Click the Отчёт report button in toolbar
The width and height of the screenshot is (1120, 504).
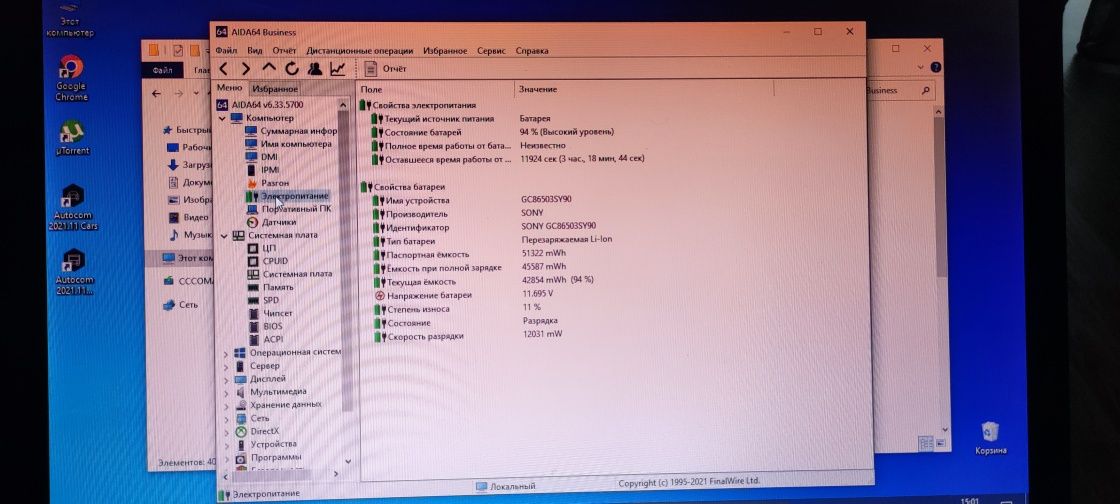coord(386,69)
